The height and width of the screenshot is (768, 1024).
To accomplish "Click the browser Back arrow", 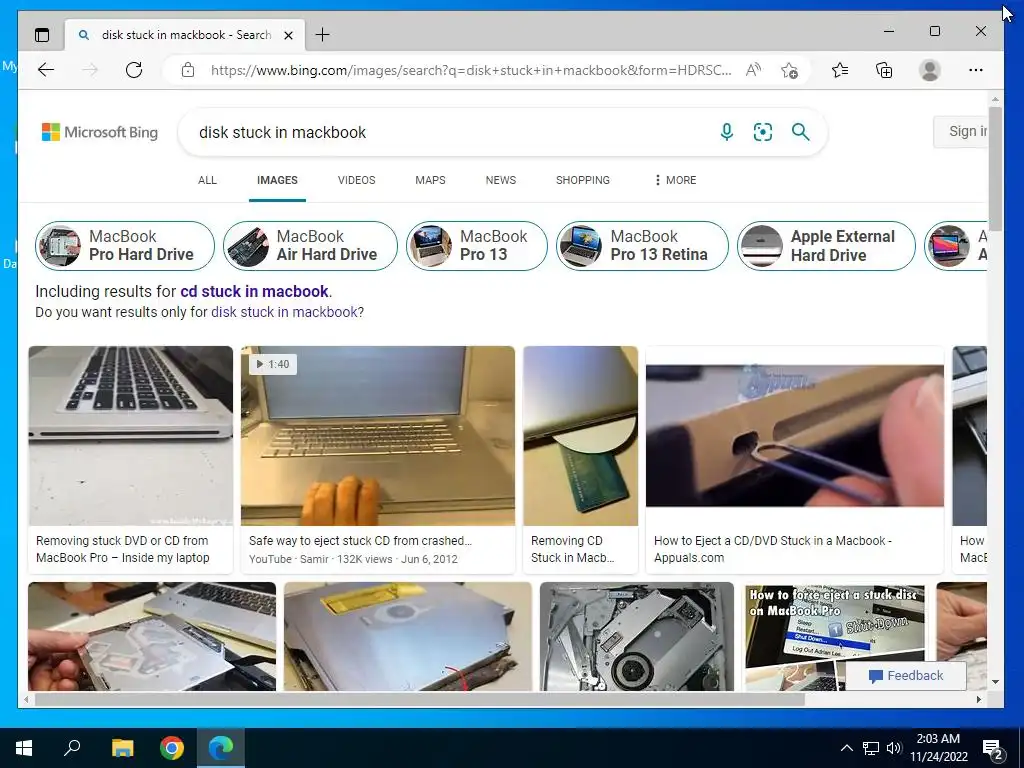I will pos(46,70).
